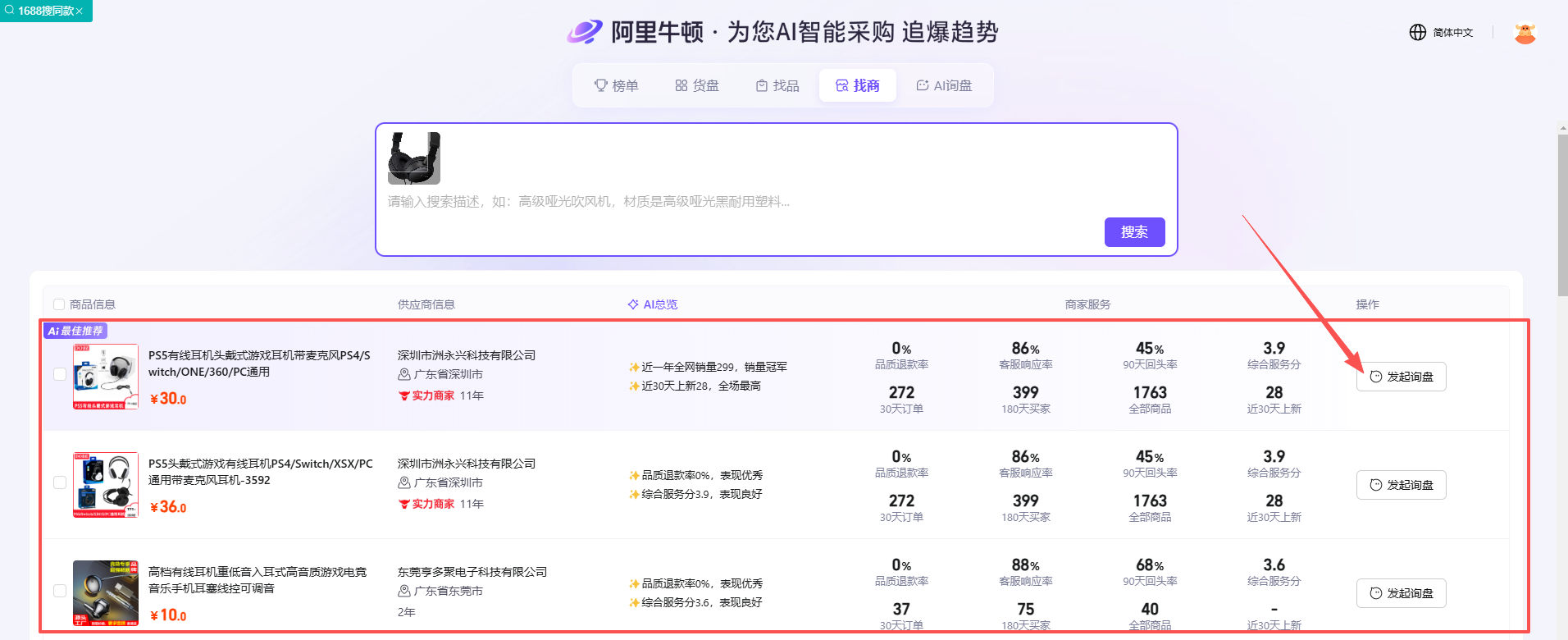Open product thumbnail for ¥30.0 PS5 headset
This screenshot has height=640, width=1568.
point(106,377)
